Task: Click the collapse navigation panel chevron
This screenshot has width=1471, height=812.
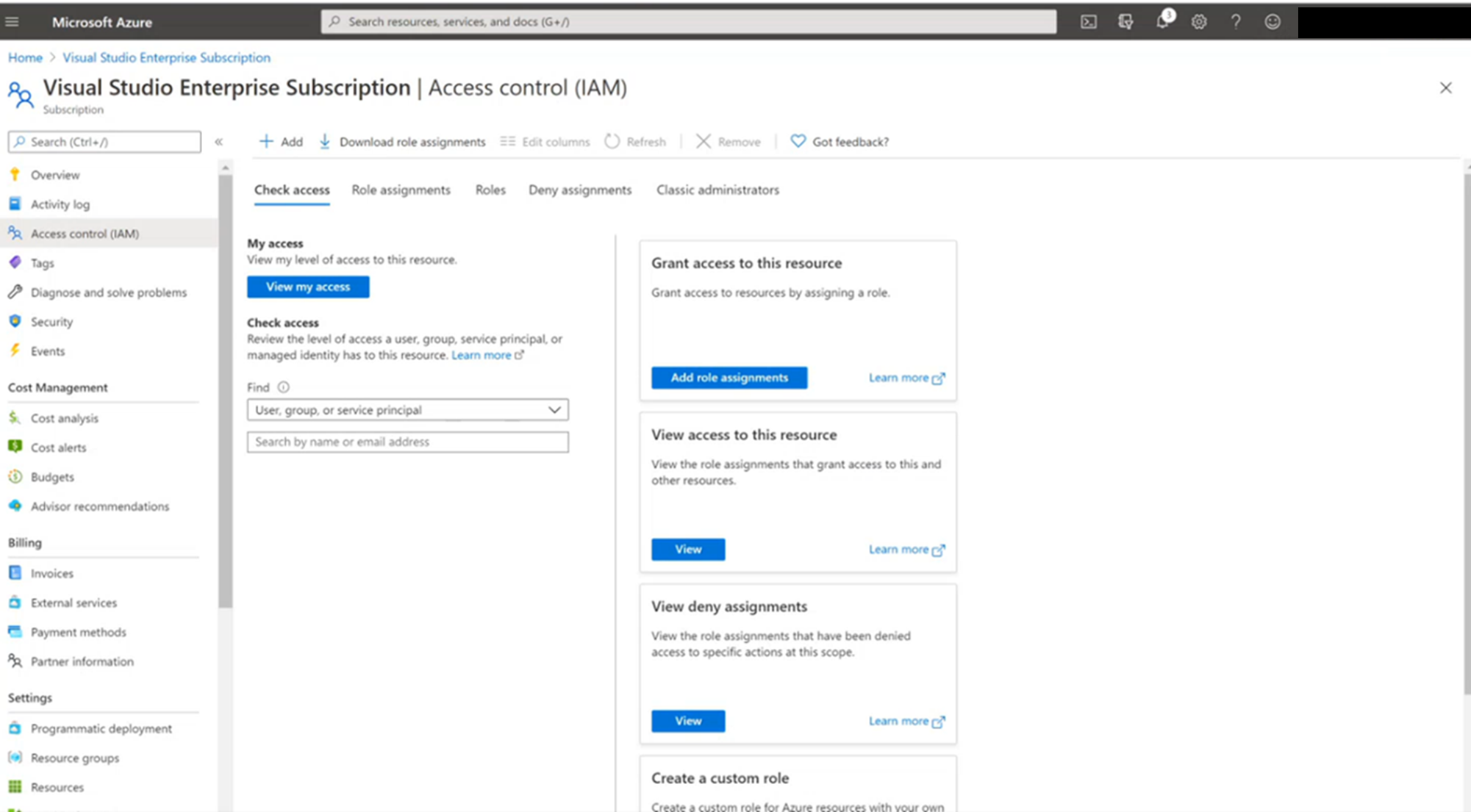Action: [x=218, y=141]
